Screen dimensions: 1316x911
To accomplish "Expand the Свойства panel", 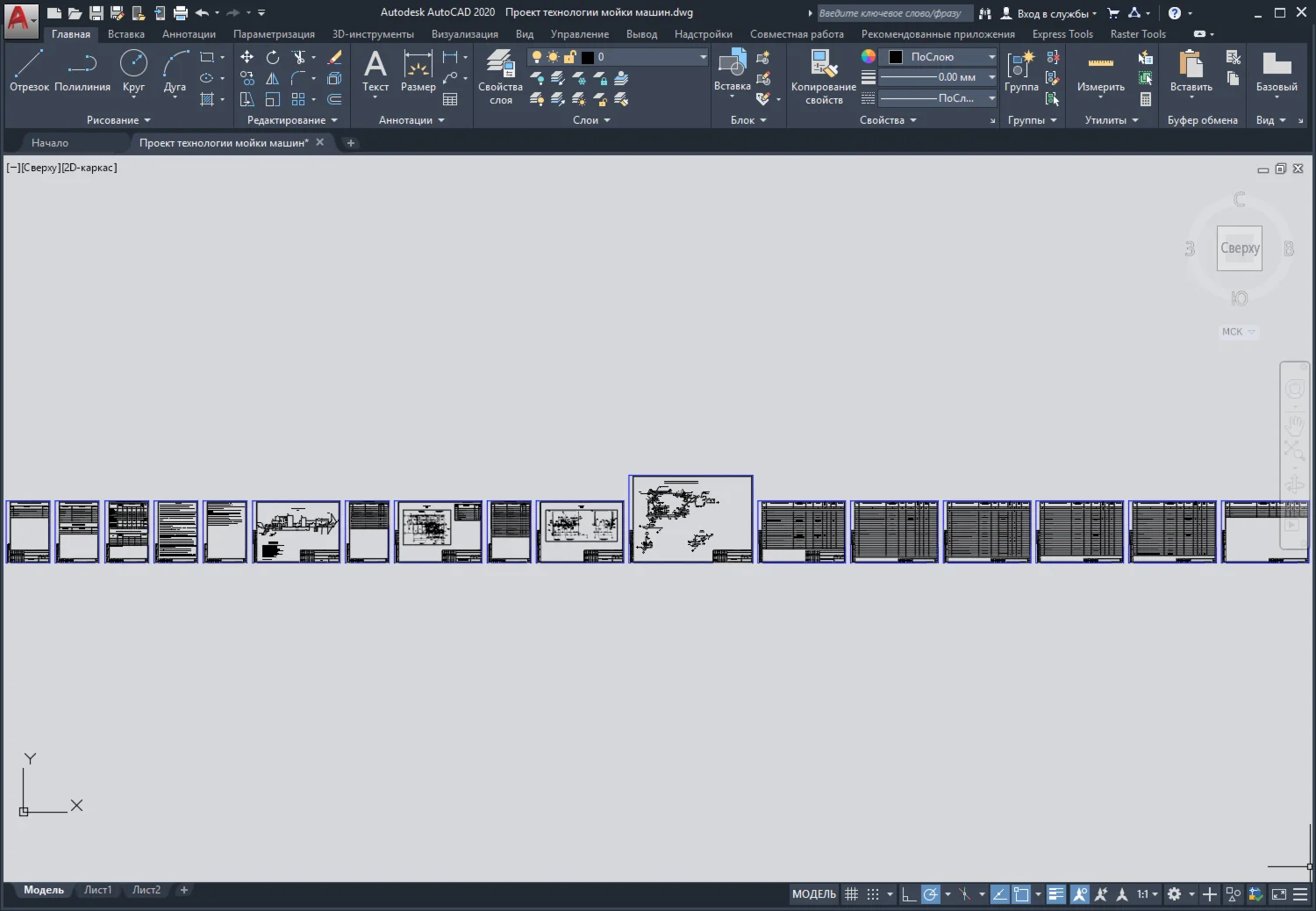I will 888,120.
